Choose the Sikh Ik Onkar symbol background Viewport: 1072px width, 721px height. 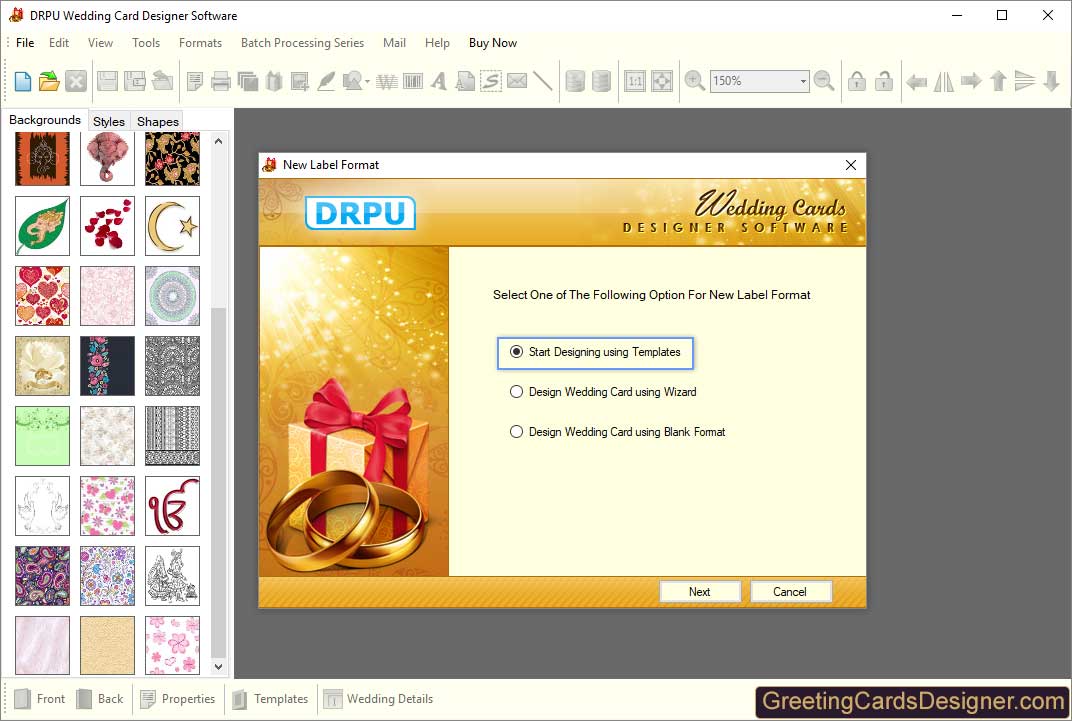[x=172, y=506]
